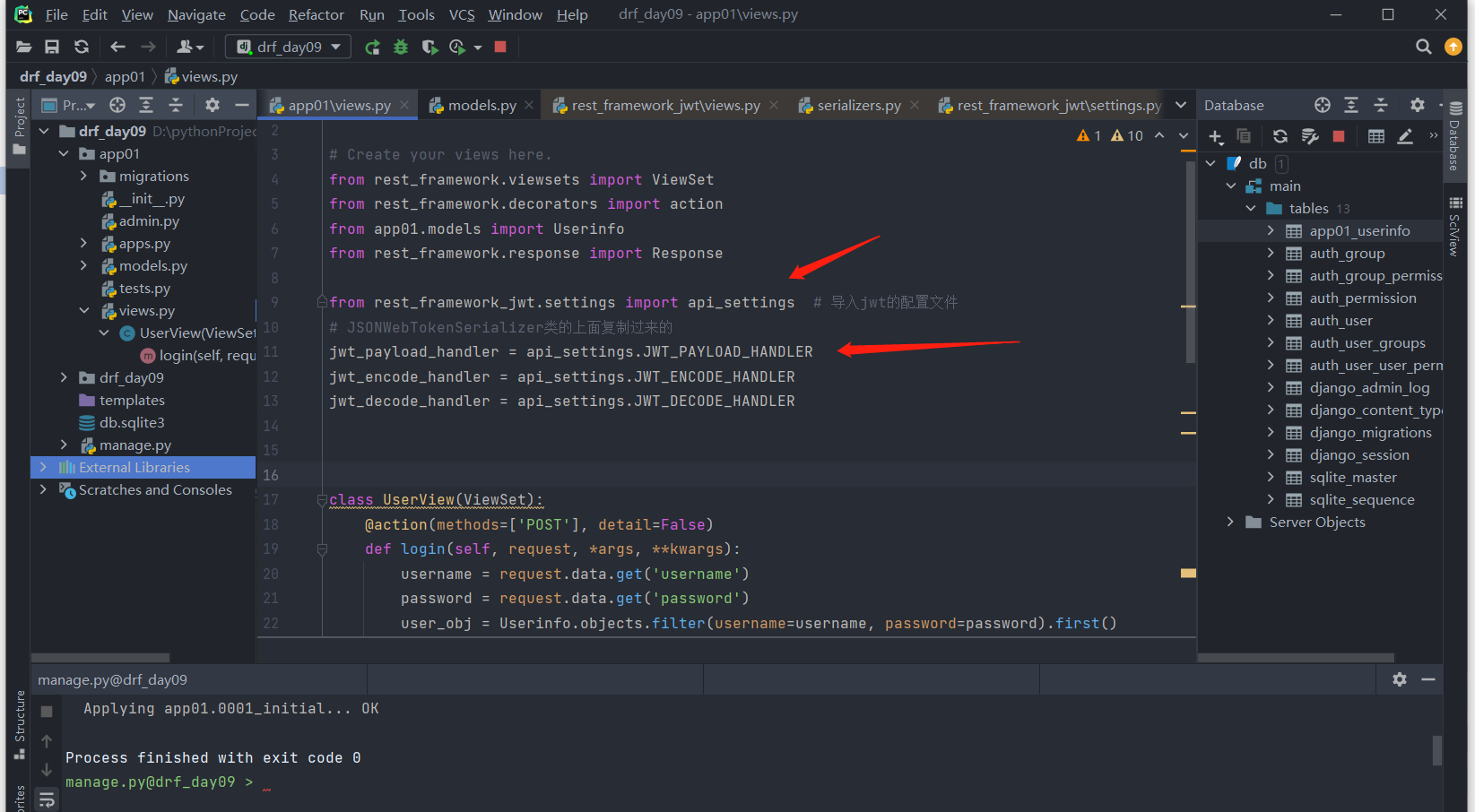Image resolution: width=1475 pixels, height=812 pixels.
Task: Close the app01\views.py tab
Action: pos(404,105)
